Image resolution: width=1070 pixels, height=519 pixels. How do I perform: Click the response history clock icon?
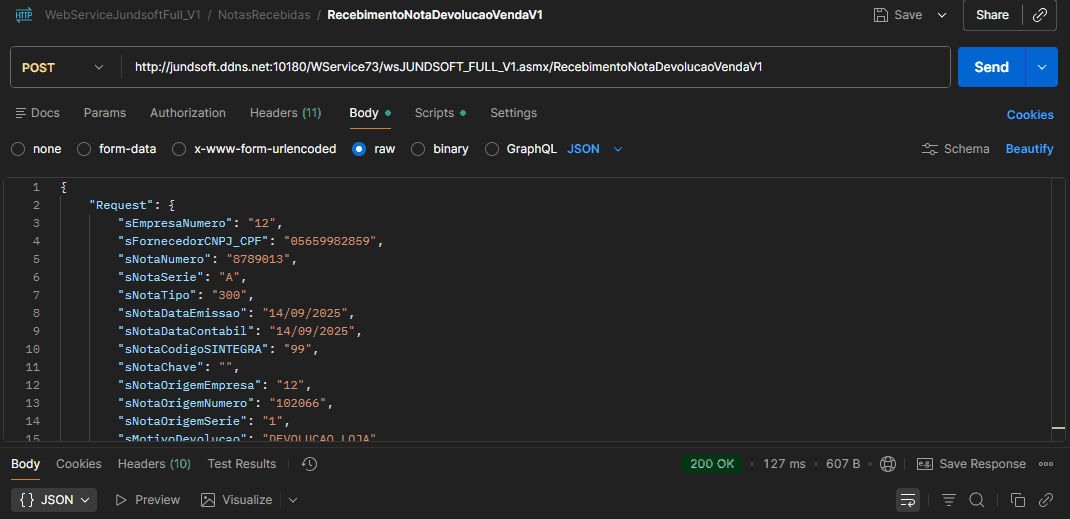tap(309, 464)
